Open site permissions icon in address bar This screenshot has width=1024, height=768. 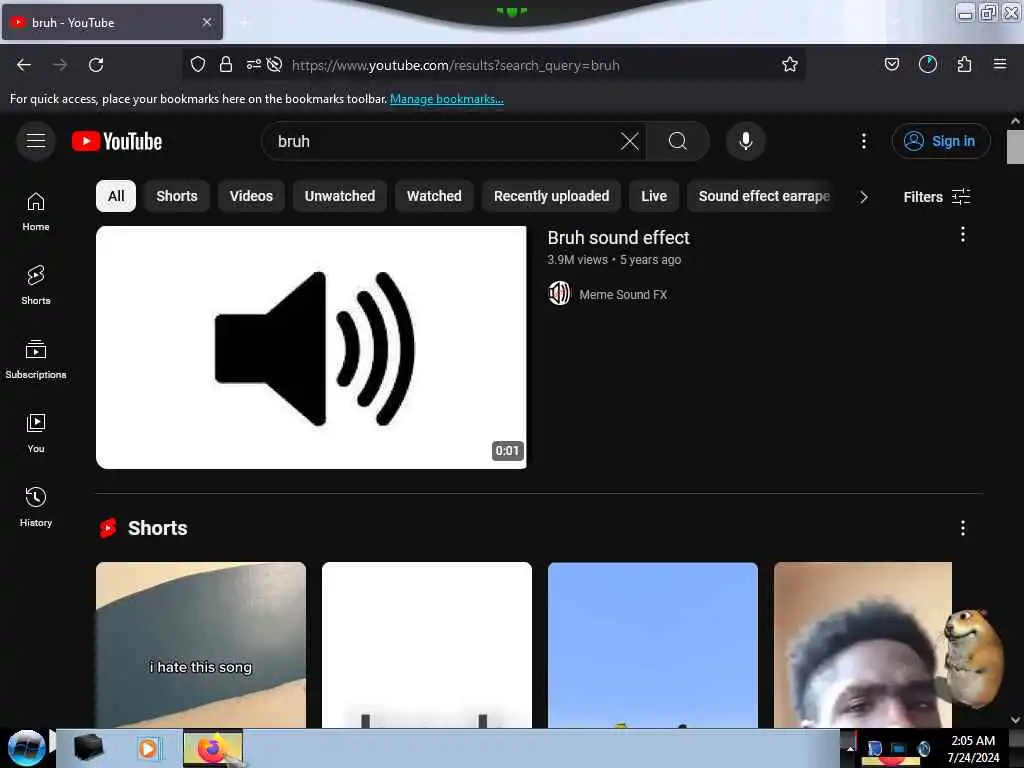(x=253, y=64)
